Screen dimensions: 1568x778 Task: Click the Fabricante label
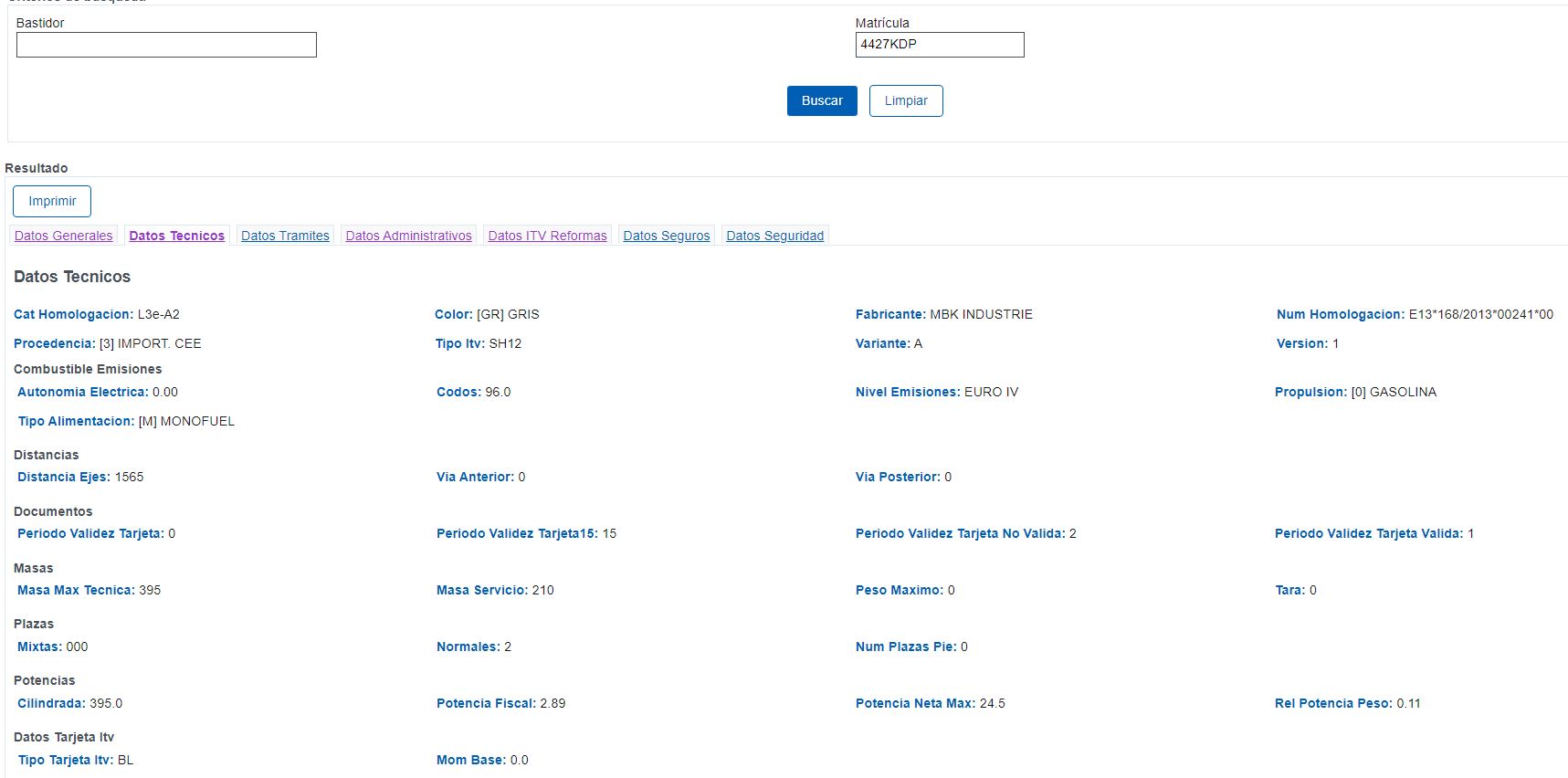[x=890, y=314]
